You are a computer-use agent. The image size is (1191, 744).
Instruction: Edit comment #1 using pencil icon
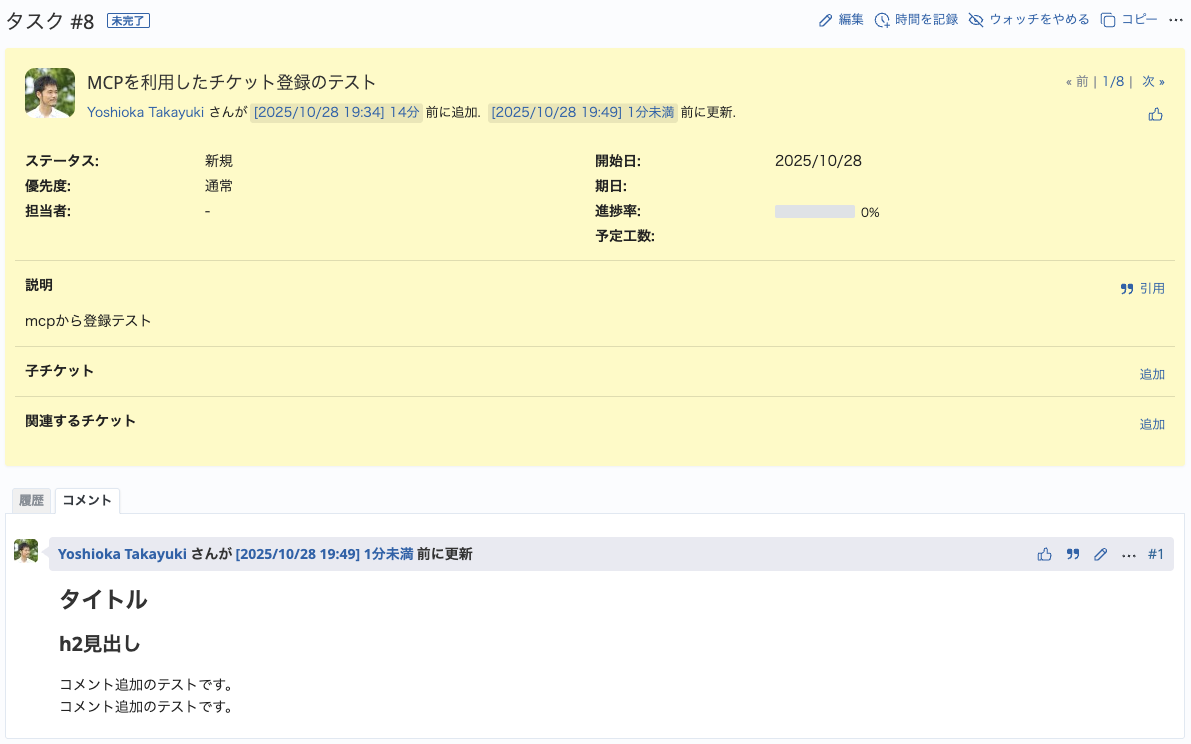point(1101,554)
